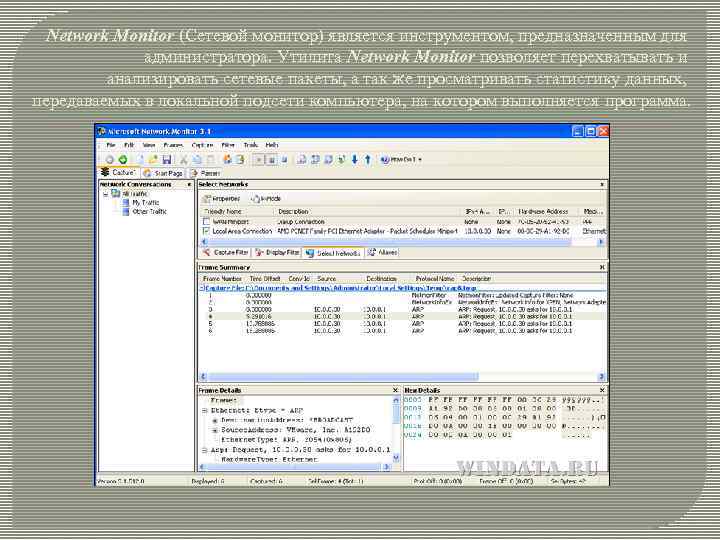Open the Tools menu

pos(251,145)
